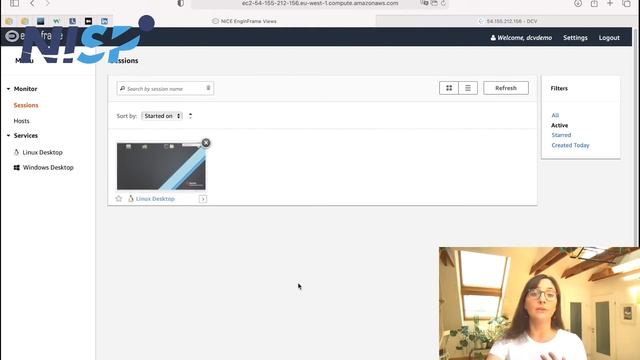Toggle the Safari sidebar button

14,3
